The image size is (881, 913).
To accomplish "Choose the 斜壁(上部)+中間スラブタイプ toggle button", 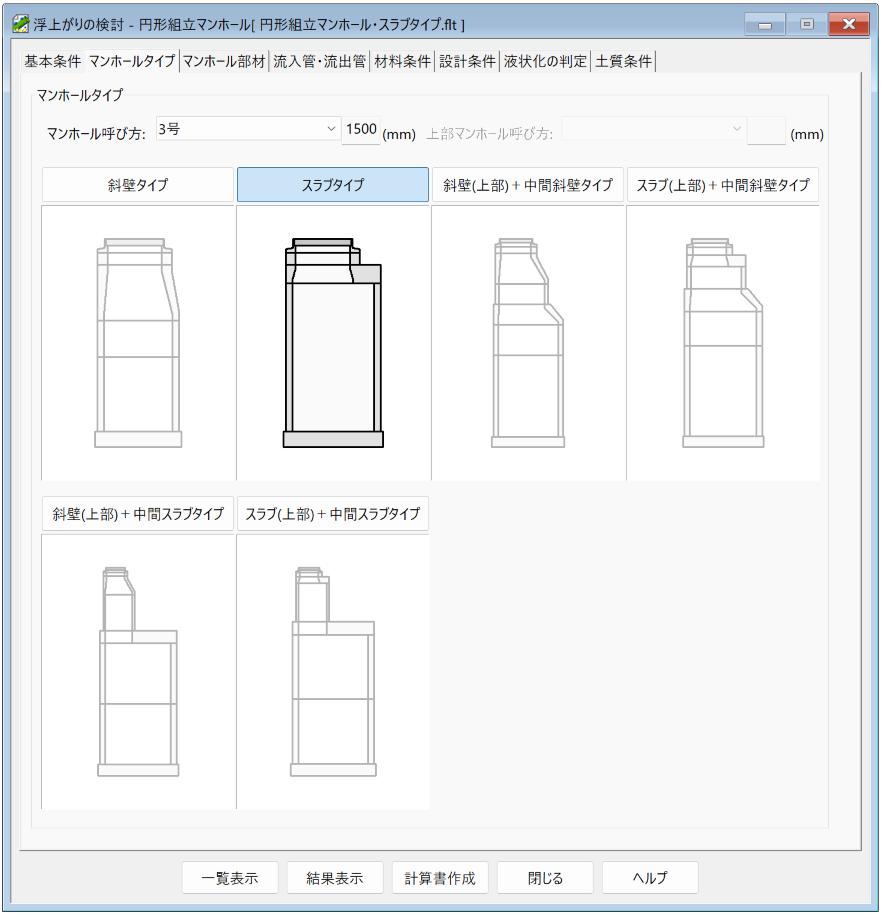I will pos(138,514).
